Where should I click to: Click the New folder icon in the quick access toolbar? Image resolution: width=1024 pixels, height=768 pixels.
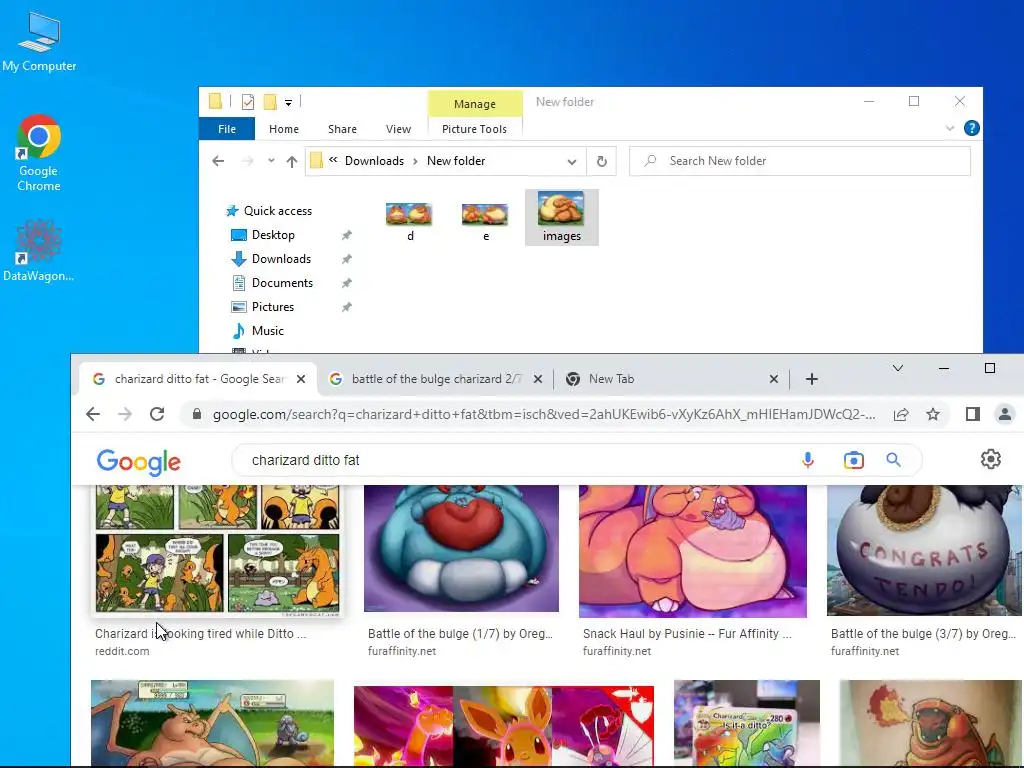[x=270, y=102]
